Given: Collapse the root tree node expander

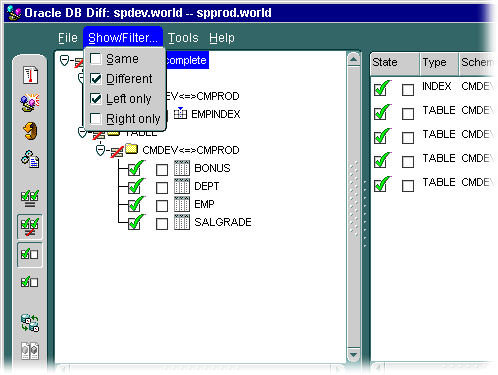Looking at the screenshot, I should (x=64, y=61).
